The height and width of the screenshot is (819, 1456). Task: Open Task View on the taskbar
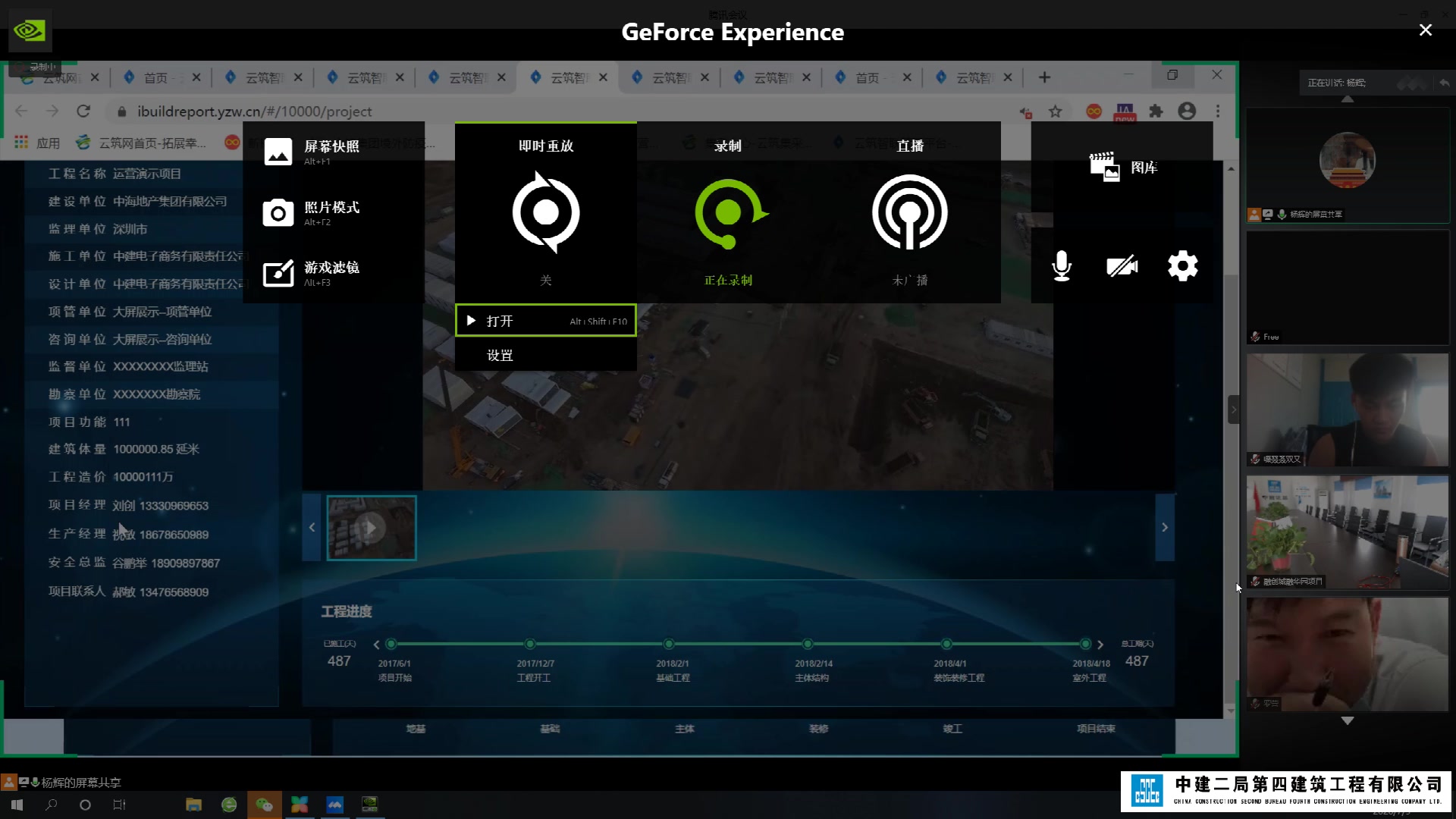120,805
